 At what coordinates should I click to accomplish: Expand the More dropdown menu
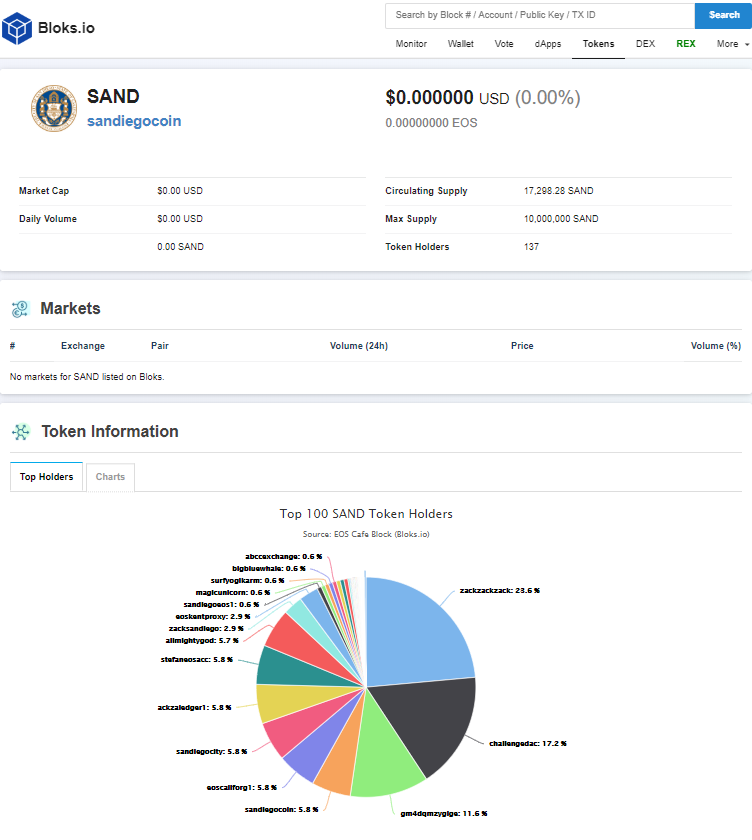(732, 44)
